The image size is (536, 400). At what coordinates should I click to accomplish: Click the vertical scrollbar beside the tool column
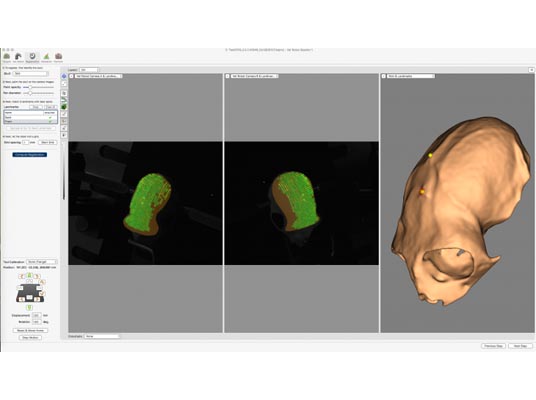64,171
